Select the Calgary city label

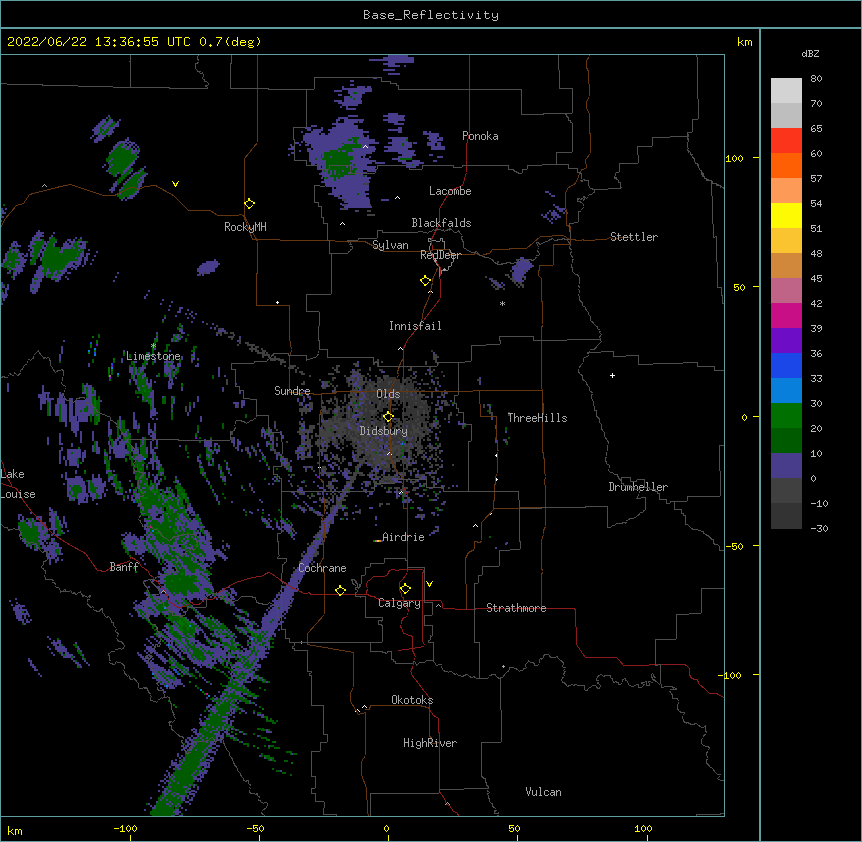[399, 603]
